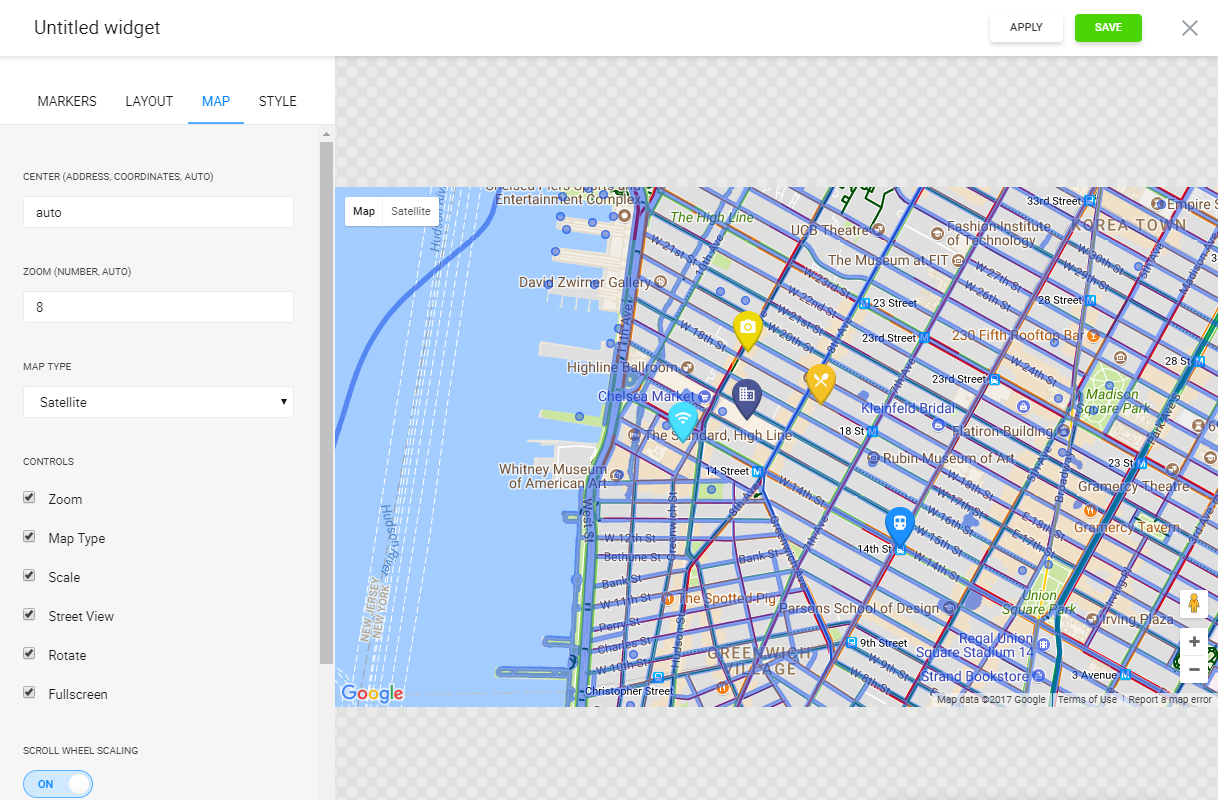Open the Terms of Use link
Screen dimensions: 1218x800
point(1087,700)
